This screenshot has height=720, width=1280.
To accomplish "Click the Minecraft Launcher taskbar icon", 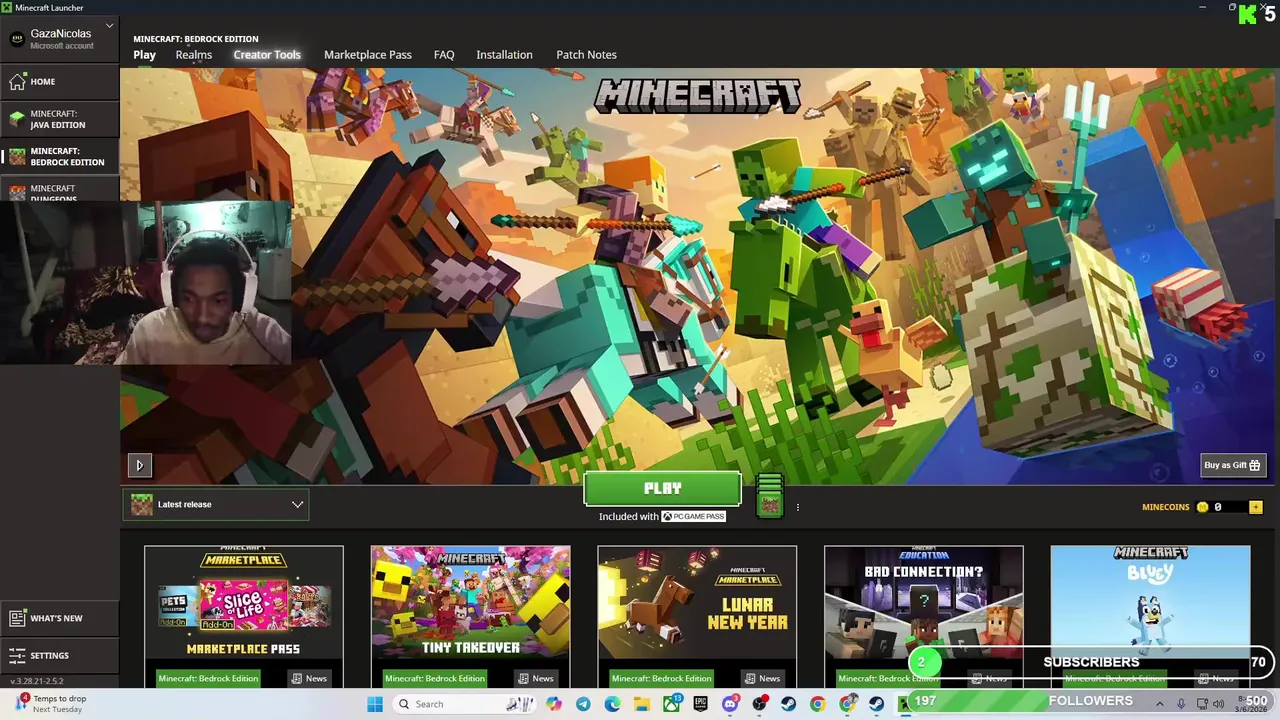I will (905, 704).
